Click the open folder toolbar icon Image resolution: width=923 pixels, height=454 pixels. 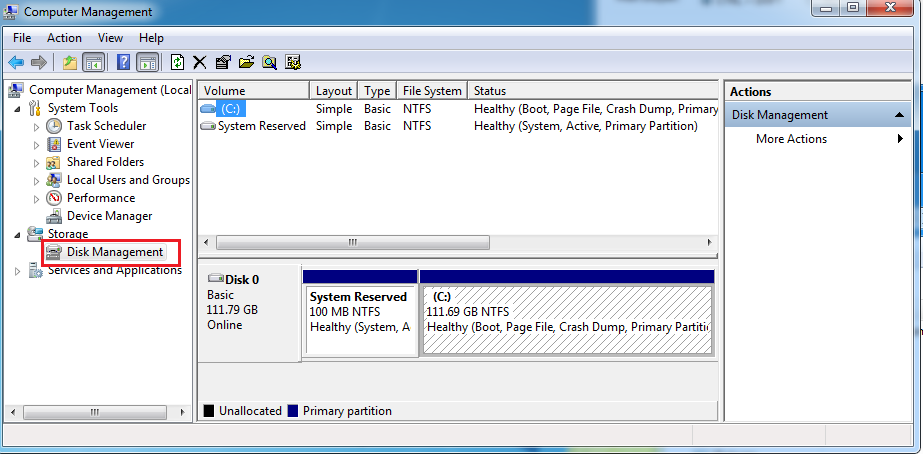(246, 62)
